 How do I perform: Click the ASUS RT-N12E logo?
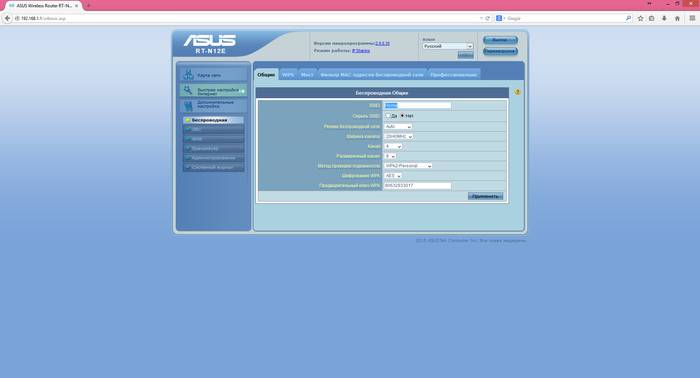click(x=210, y=44)
